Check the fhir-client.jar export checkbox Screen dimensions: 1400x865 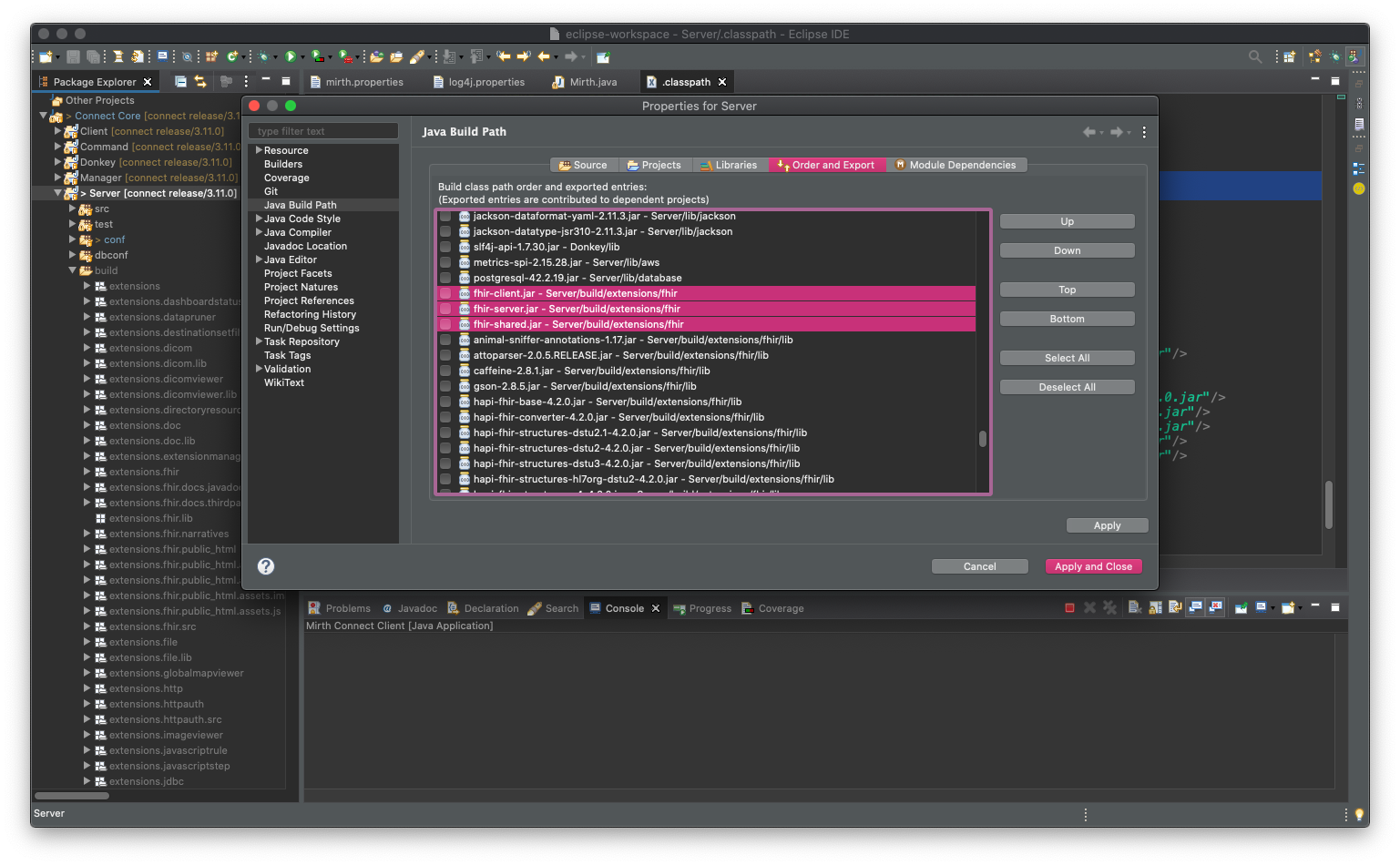pos(445,293)
